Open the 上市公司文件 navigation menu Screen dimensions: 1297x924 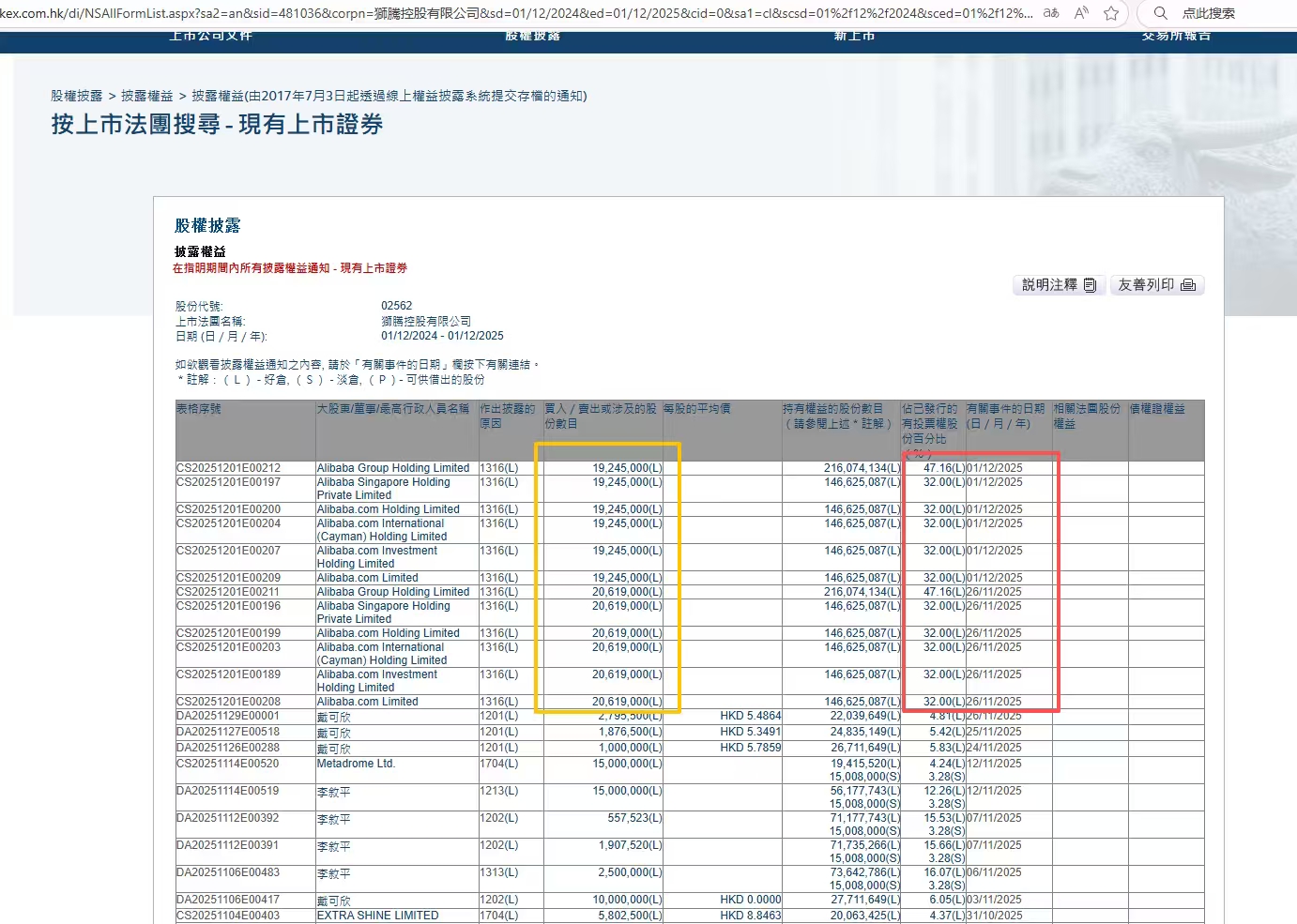[x=210, y=36]
